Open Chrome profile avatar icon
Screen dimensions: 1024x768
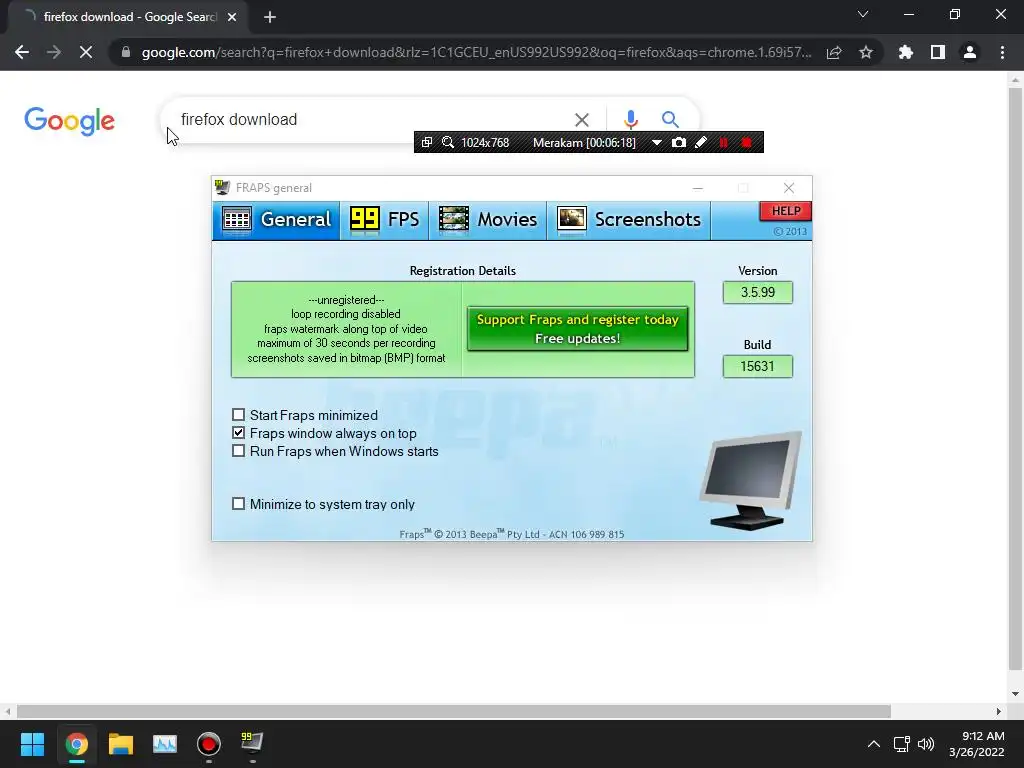[x=970, y=52]
